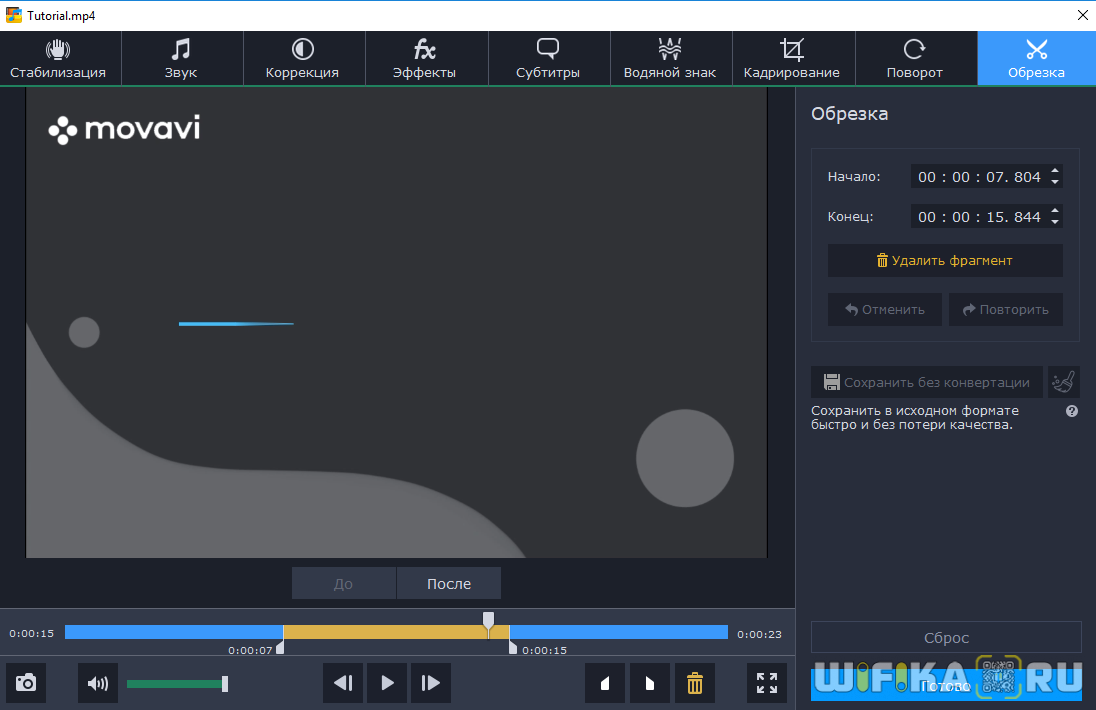Open the Водяной знак tab
This screenshot has width=1096, height=710.
click(669, 58)
